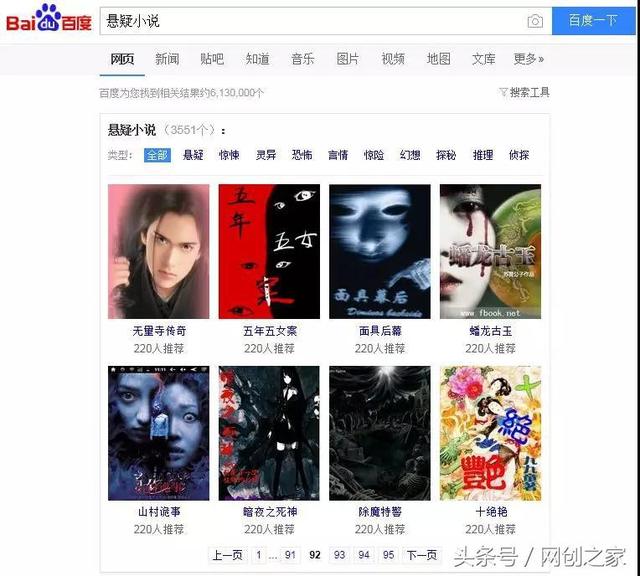Filter novels by 推理 genre

483,155
